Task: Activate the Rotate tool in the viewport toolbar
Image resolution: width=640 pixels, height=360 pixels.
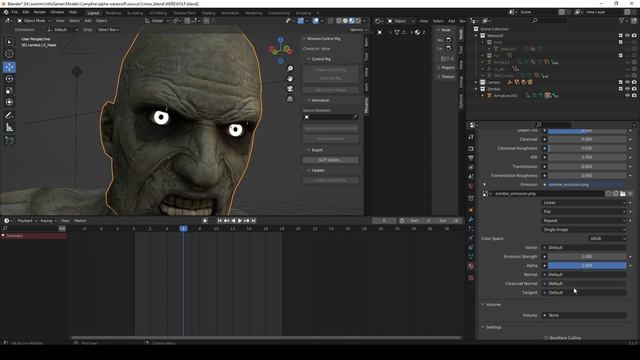Action: 9,79
